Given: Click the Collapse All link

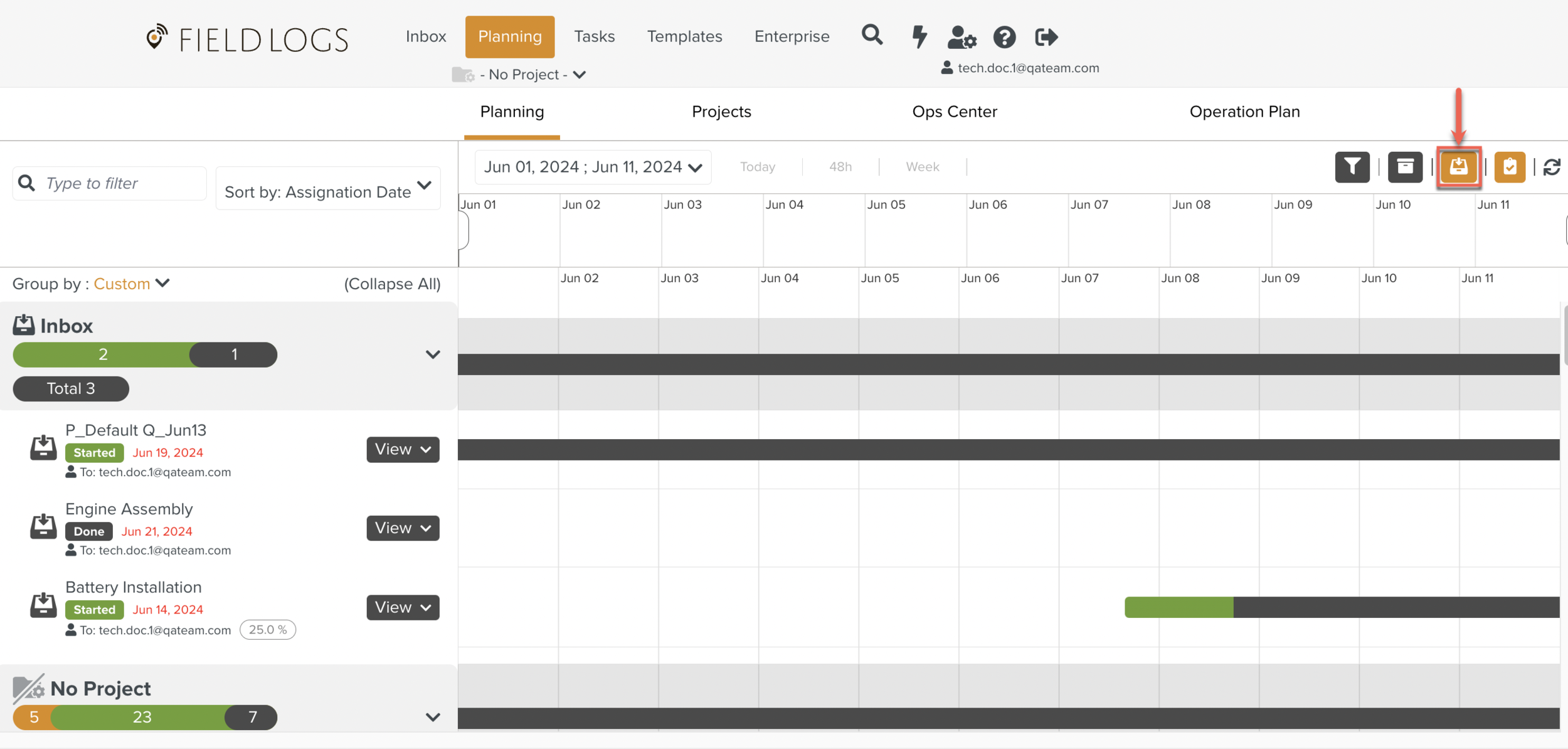Looking at the screenshot, I should [x=392, y=284].
